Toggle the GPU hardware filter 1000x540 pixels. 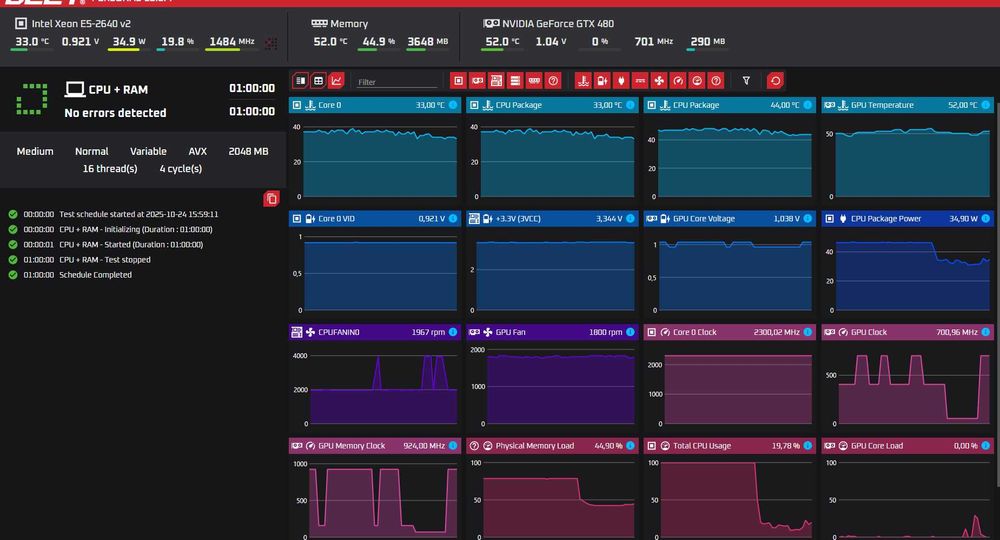(477, 81)
